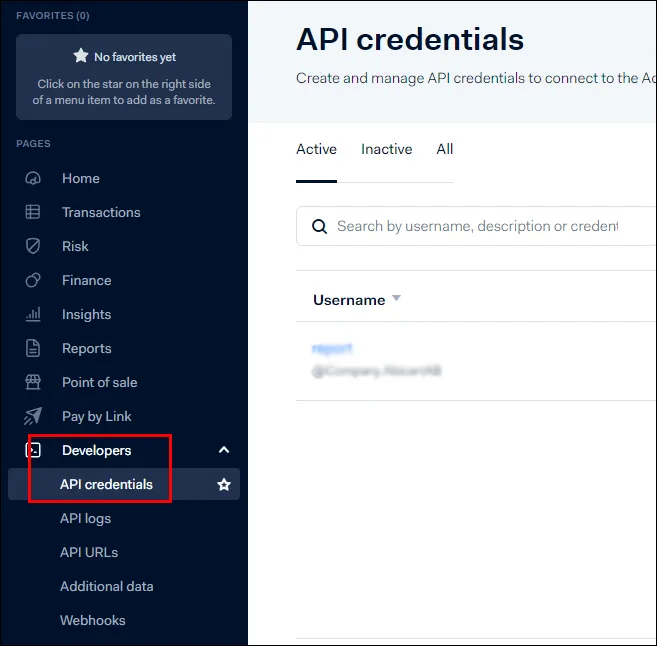Collapse the Developers menu chevron
Image resolution: width=657 pixels, height=646 pixels.
(x=224, y=450)
